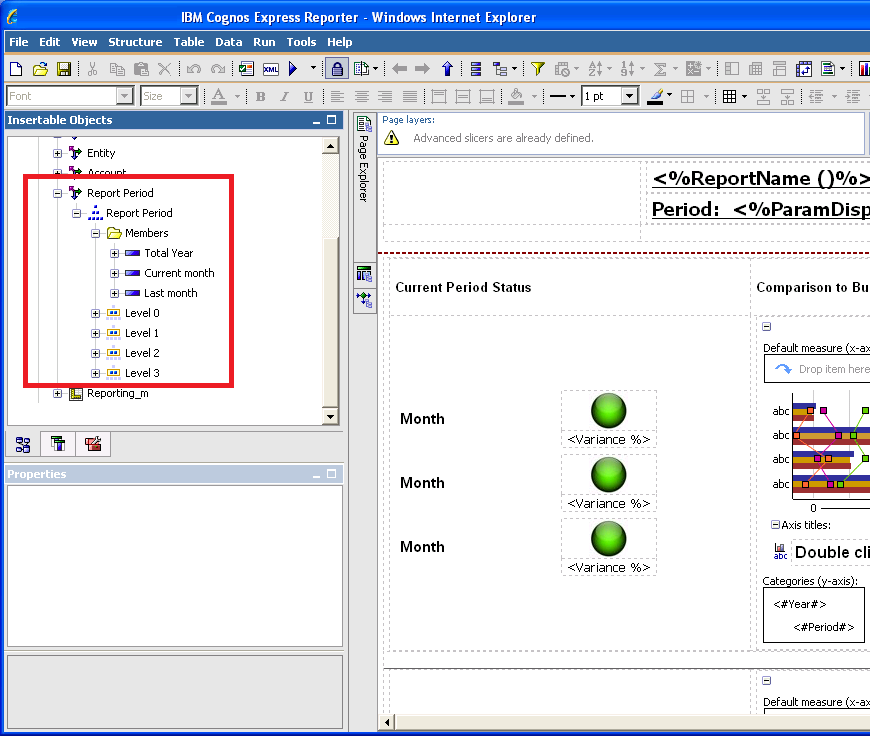The height and width of the screenshot is (736, 870).
Task: Click the Open folder icon
Action: click(x=40, y=69)
